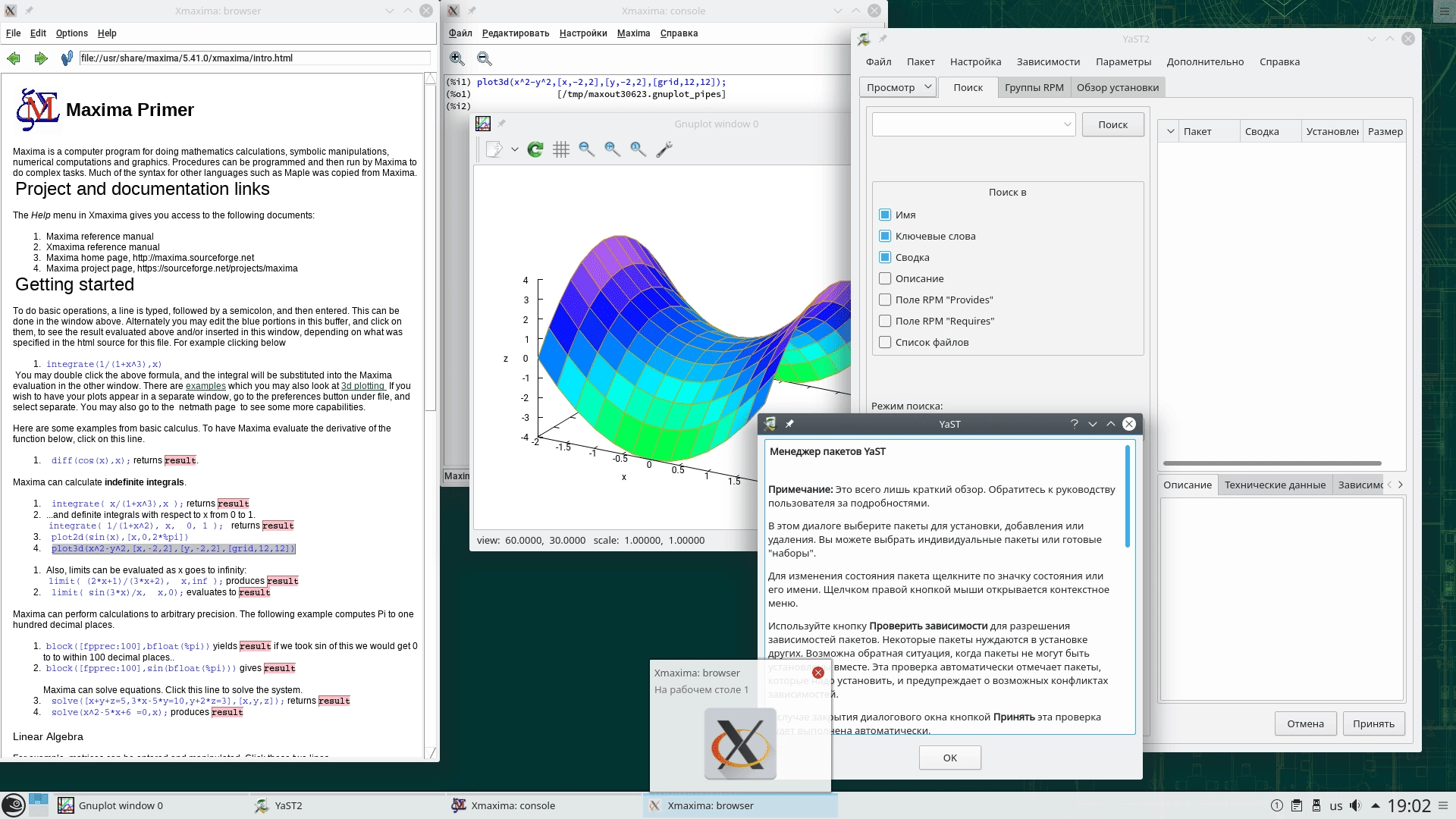
Task: Open Настройки menu in Xmaxima console
Action: 583,33
